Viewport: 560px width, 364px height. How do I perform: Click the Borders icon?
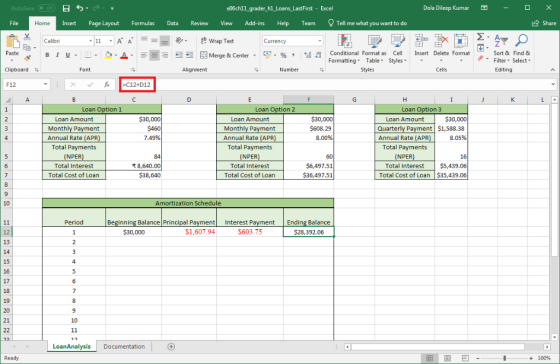point(88,55)
